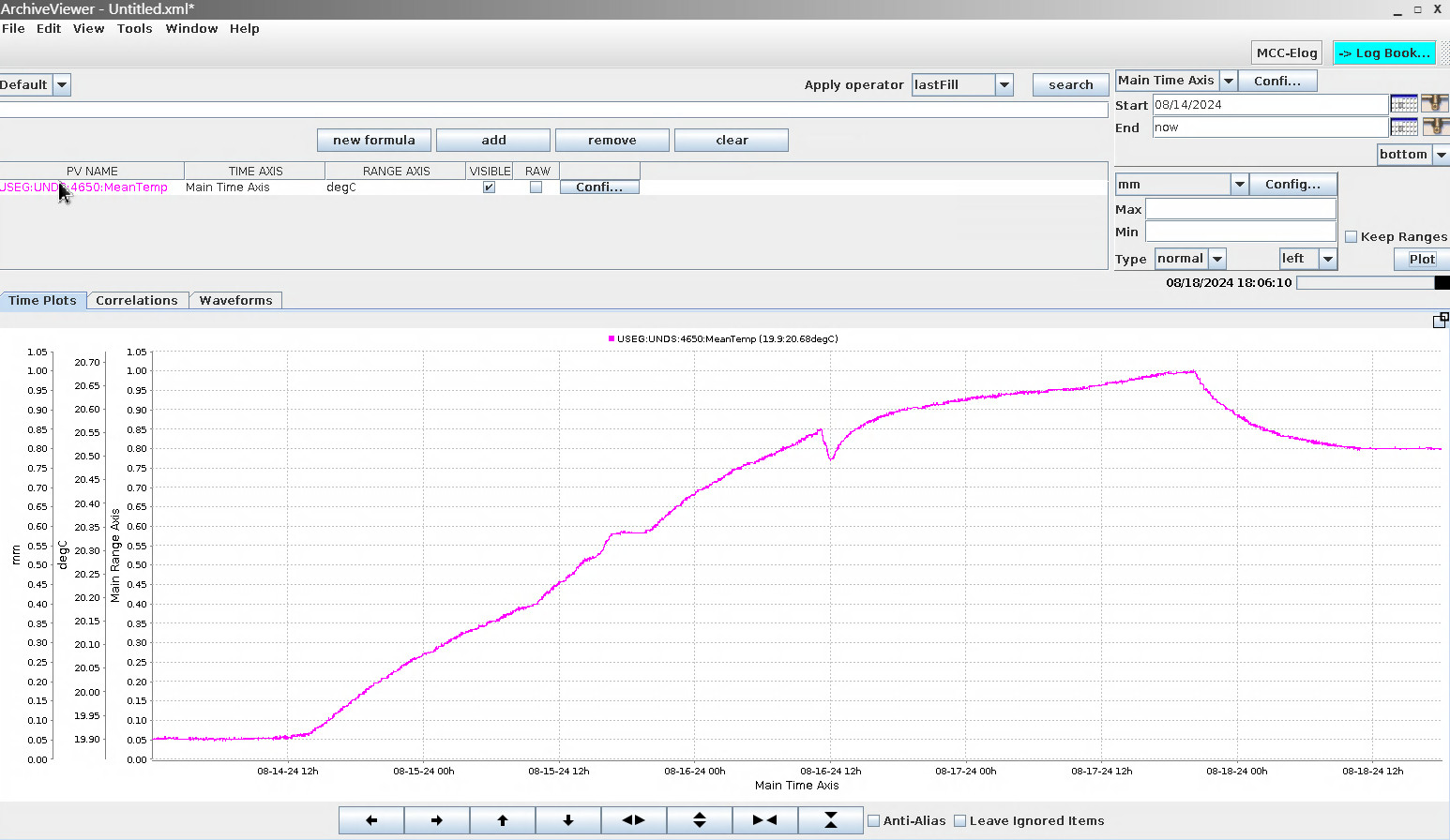Screen dimensions: 1450x840
Task: Click into the Max range field
Action: pyautogui.click(x=1240, y=209)
